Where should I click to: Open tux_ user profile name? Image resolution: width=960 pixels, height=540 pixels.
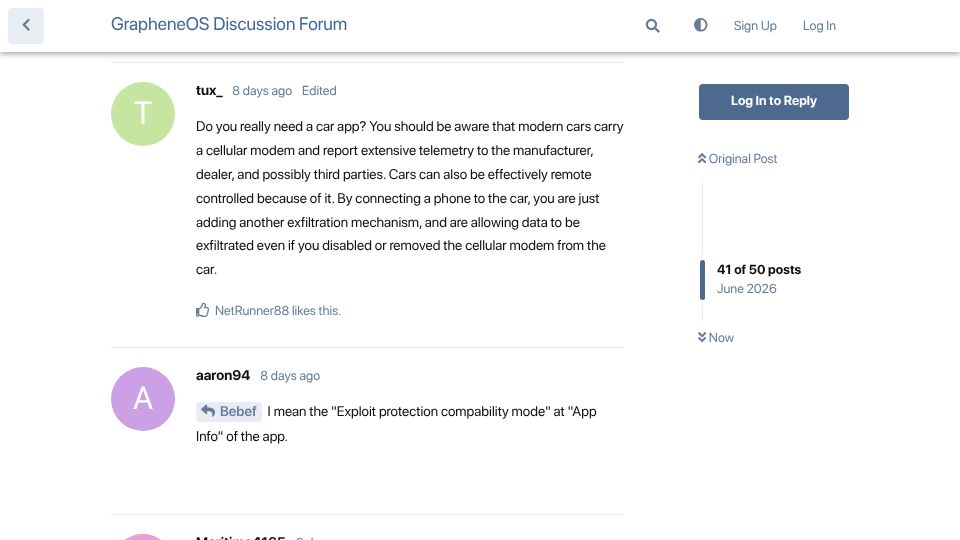[209, 91]
